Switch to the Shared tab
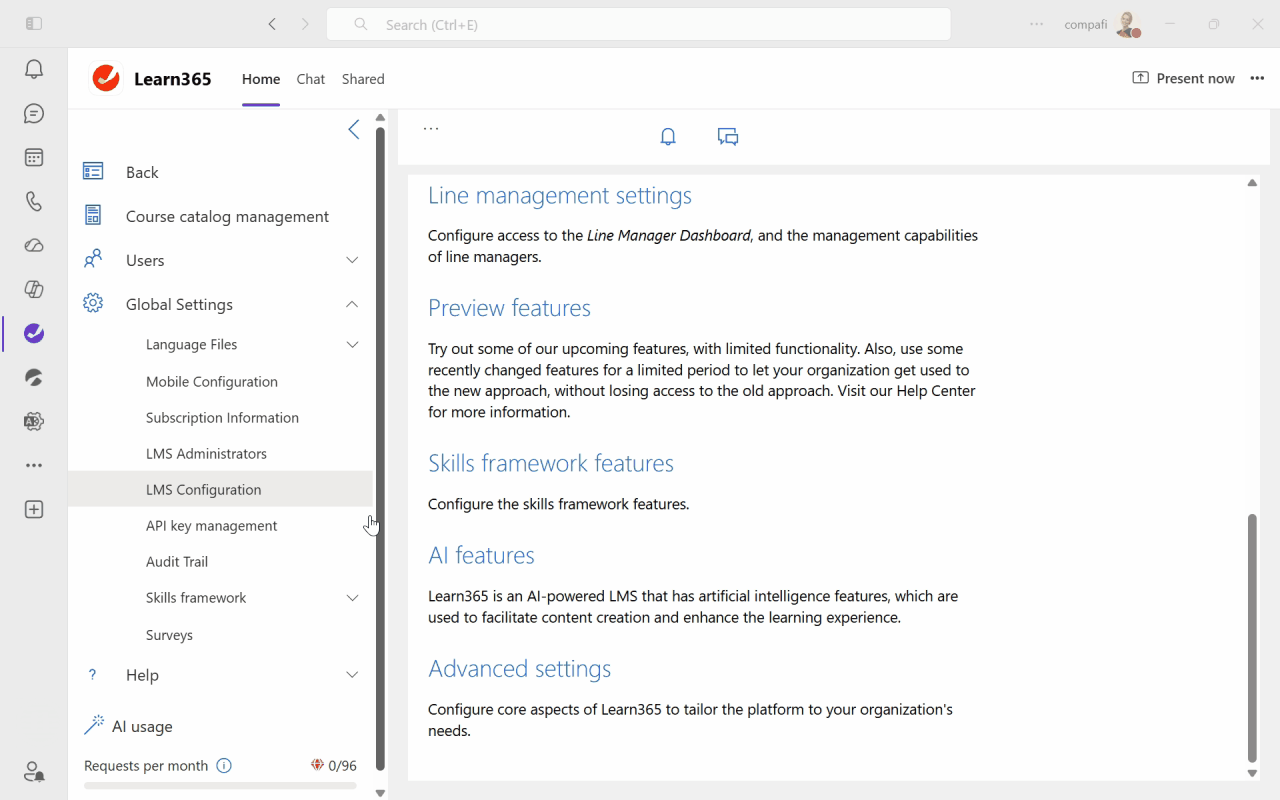The image size is (1280, 800). click(x=363, y=79)
